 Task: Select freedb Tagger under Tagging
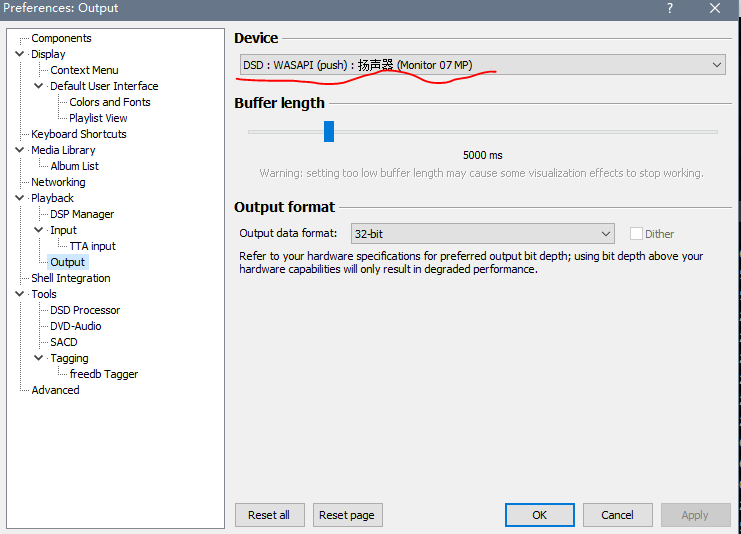click(x=104, y=374)
